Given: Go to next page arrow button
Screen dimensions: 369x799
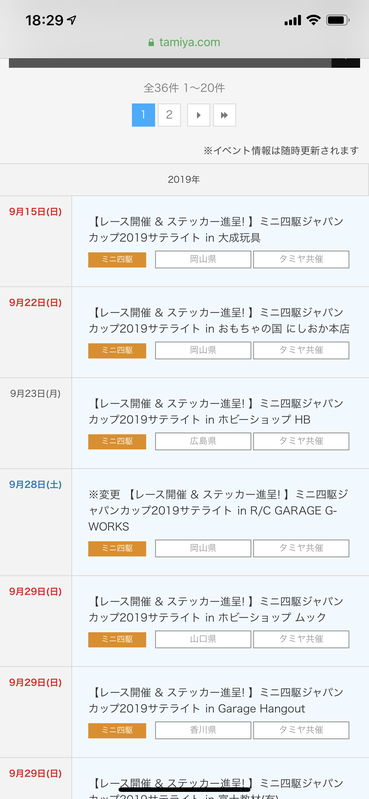Looking at the screenshot, I should pyautogui.click(x=199, y=115).
